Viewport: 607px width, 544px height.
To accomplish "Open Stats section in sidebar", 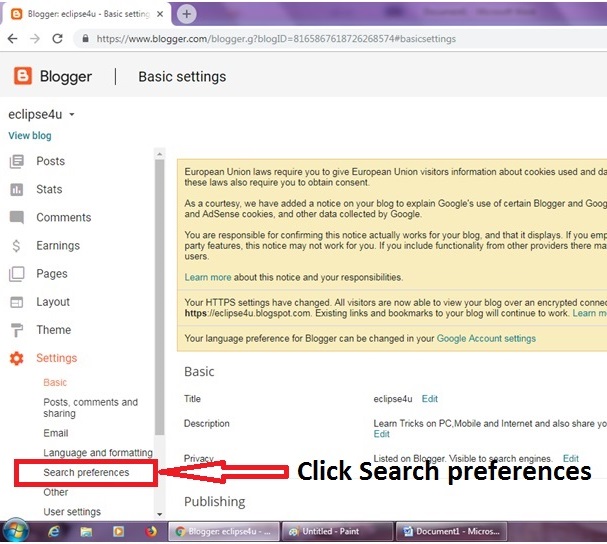I will [x=49, y=189].
